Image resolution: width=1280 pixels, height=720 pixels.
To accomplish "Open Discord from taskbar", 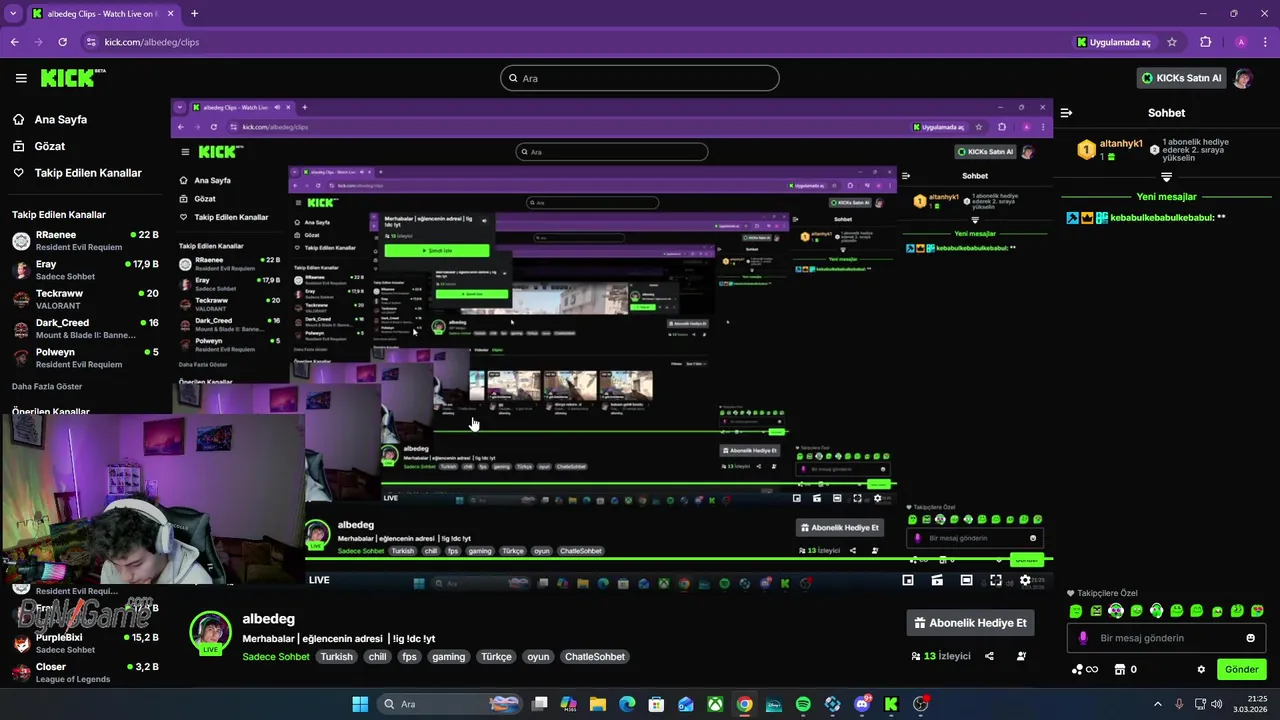I will 862,704.
